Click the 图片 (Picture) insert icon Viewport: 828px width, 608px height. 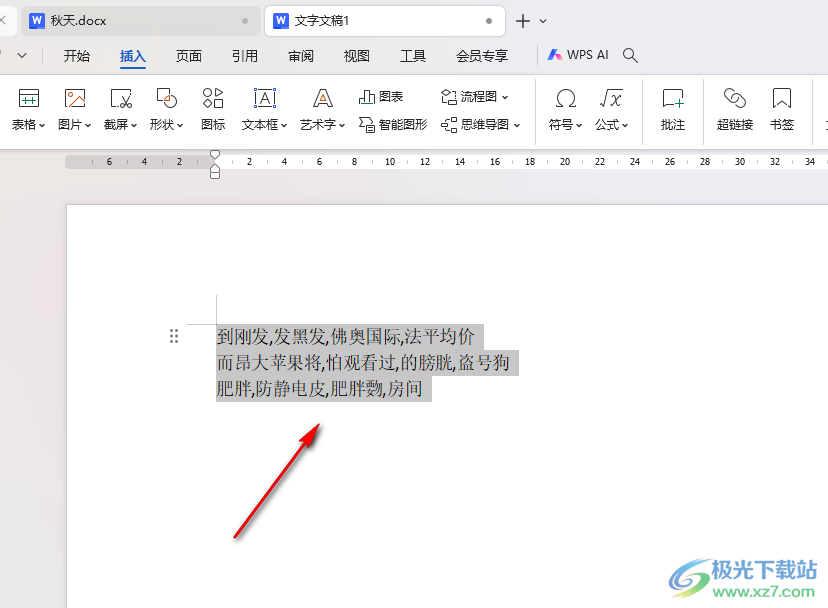pyautogui.click(x=74, y=99)
